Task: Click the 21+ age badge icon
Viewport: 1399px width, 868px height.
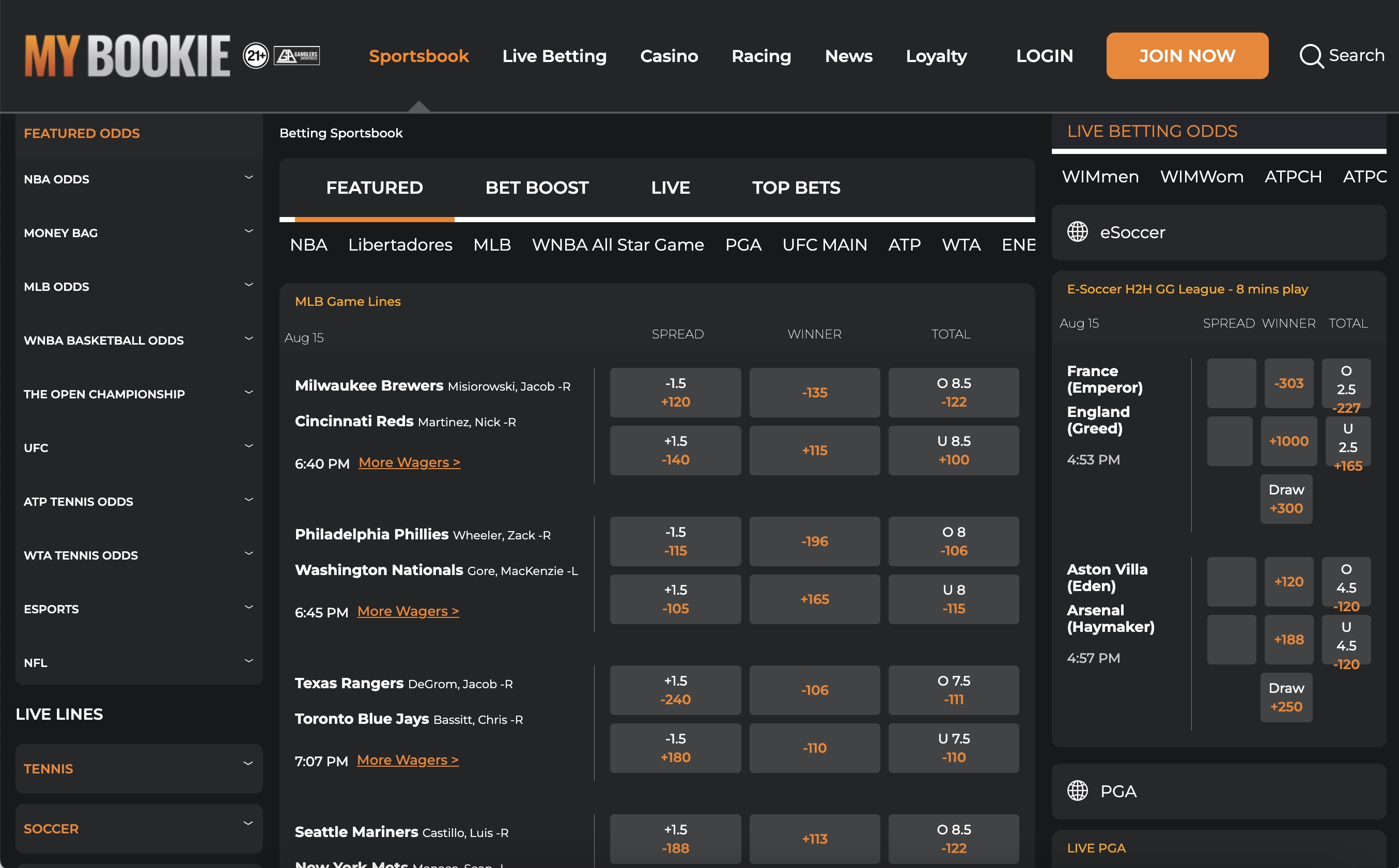Action: click(x=255, y=56)
